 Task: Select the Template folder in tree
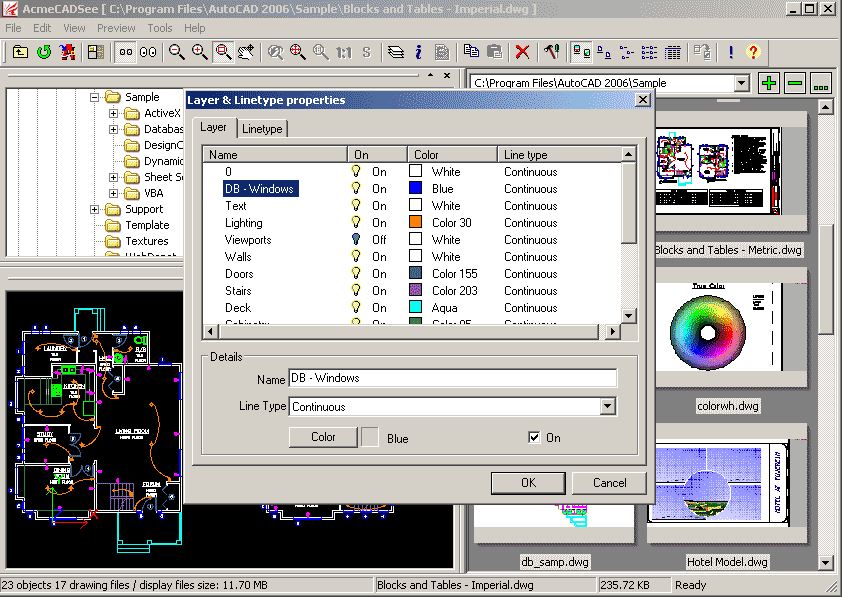click(x=147, y=225)
